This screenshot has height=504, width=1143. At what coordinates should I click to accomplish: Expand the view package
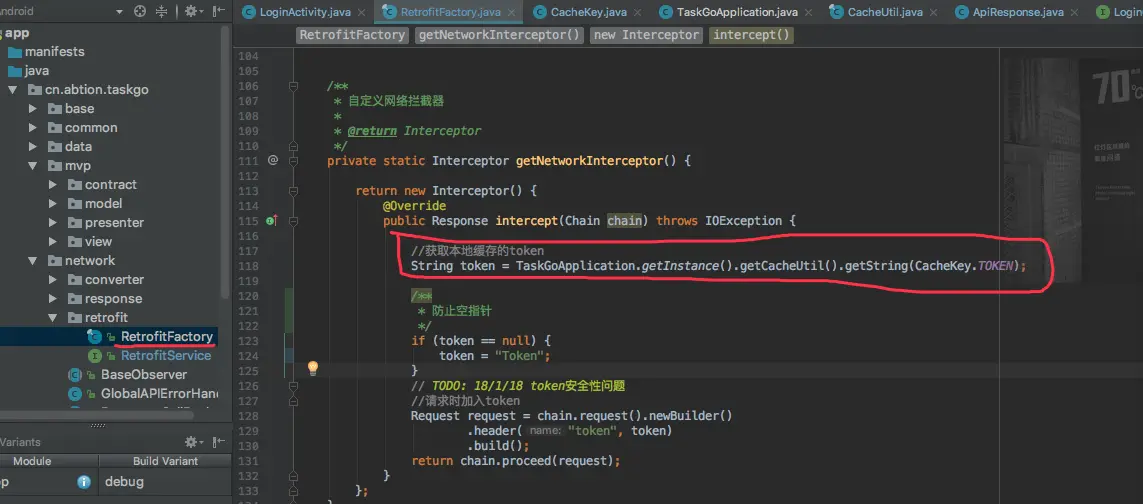[52, 241]
